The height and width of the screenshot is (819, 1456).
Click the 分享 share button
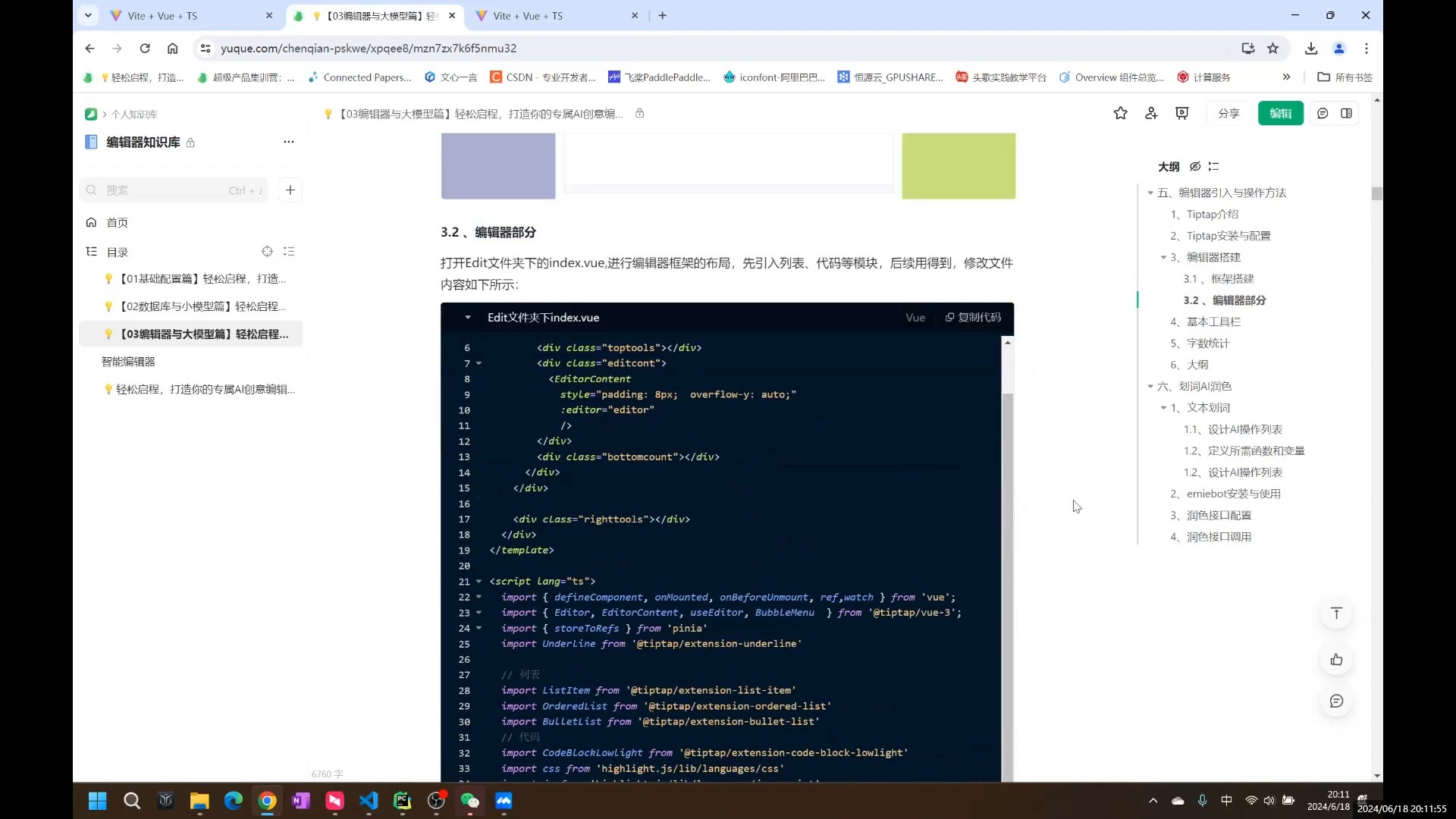(1228, 114)
